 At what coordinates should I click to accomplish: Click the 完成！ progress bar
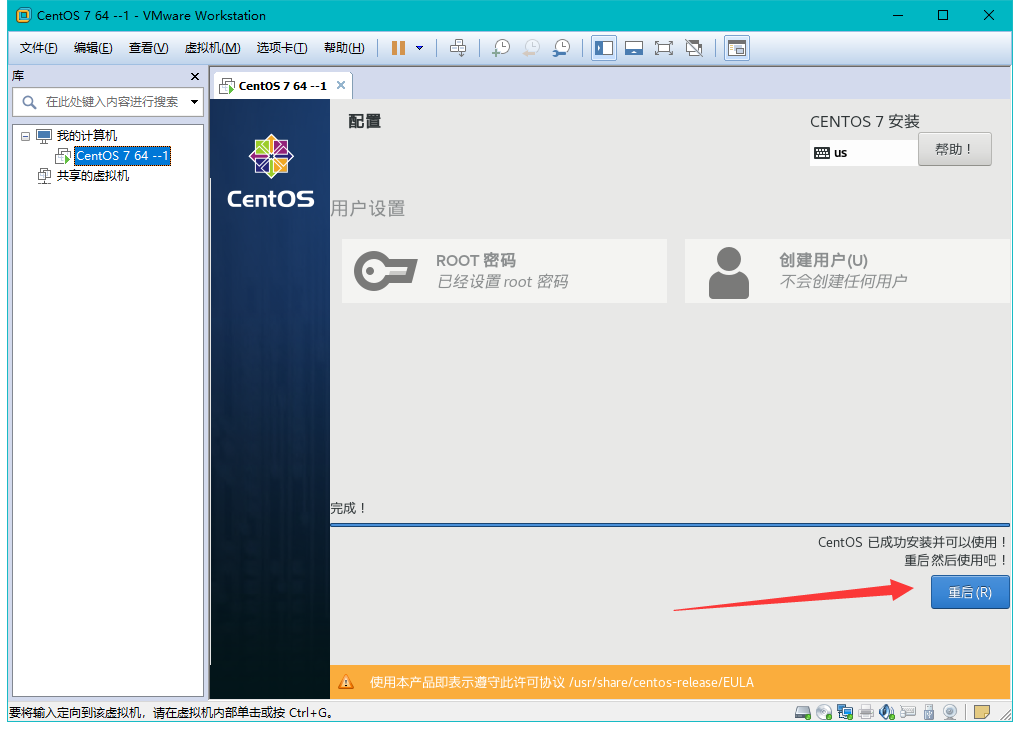click(670, 525)
